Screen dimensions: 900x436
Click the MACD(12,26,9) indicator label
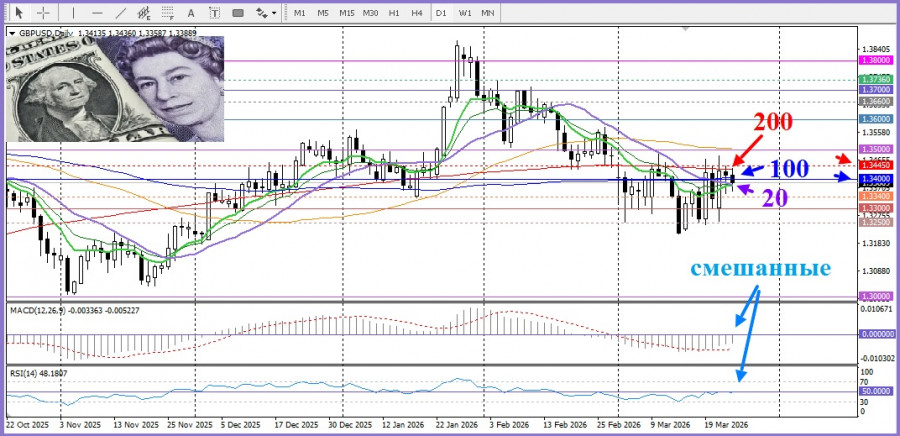coord(38,310)
